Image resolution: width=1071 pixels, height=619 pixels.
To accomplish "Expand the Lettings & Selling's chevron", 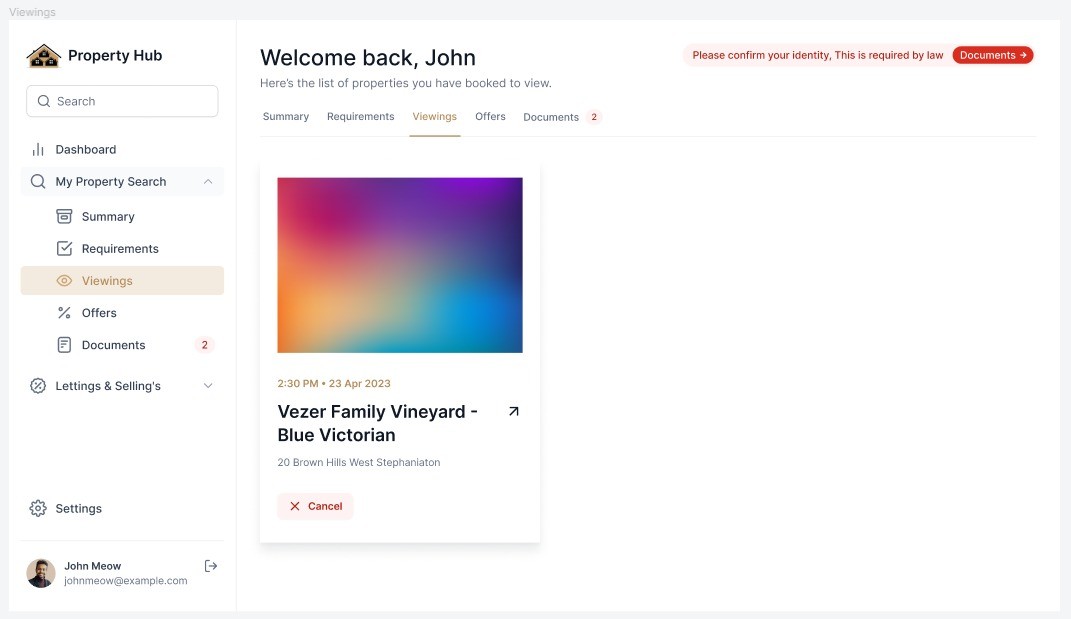I will coord(208,386).
